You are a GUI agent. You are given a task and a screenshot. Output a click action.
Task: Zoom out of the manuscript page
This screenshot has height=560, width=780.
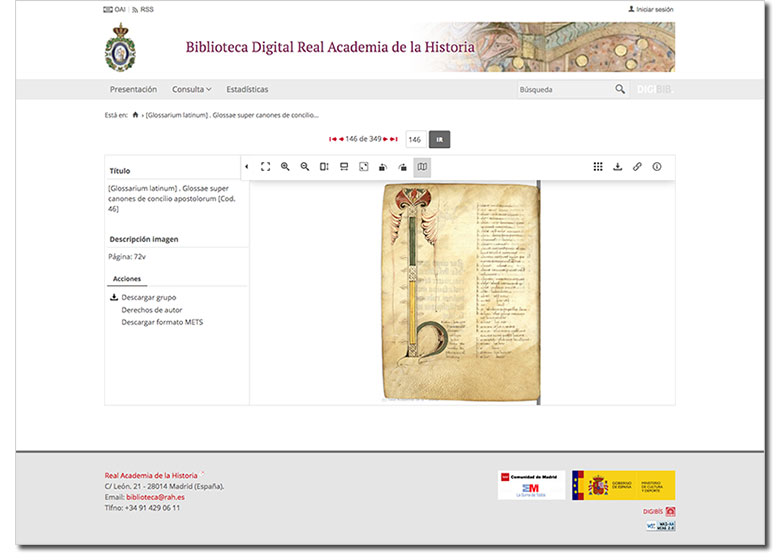(305, 167)
